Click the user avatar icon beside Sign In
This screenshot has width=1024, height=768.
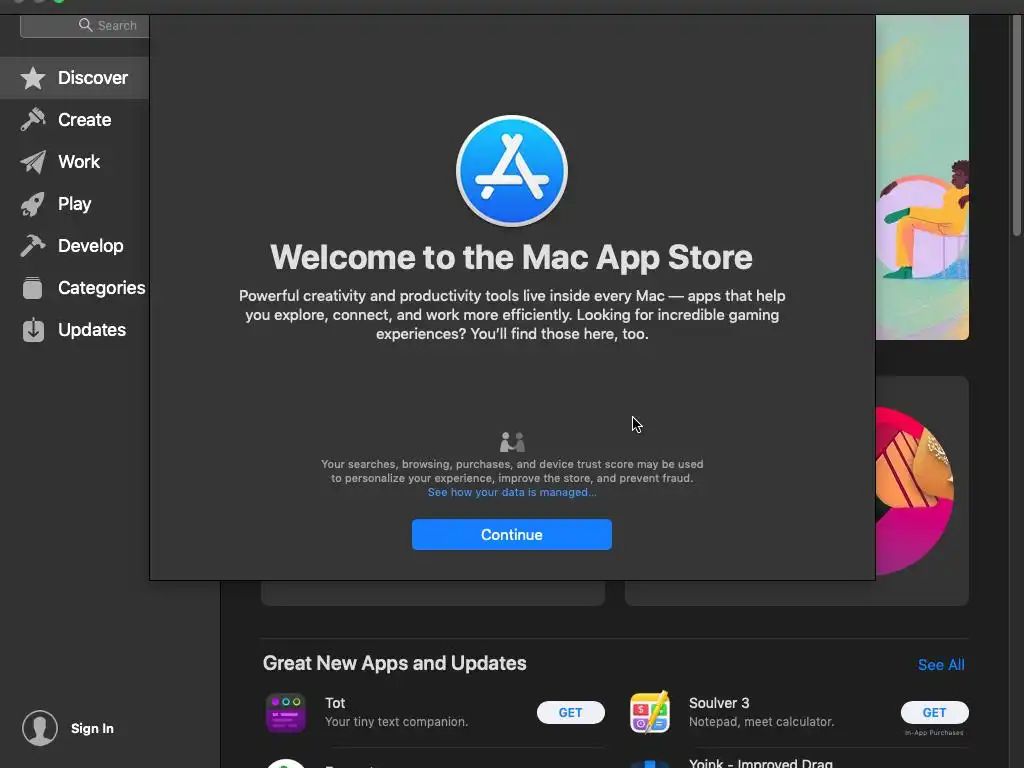coord(40,728)
